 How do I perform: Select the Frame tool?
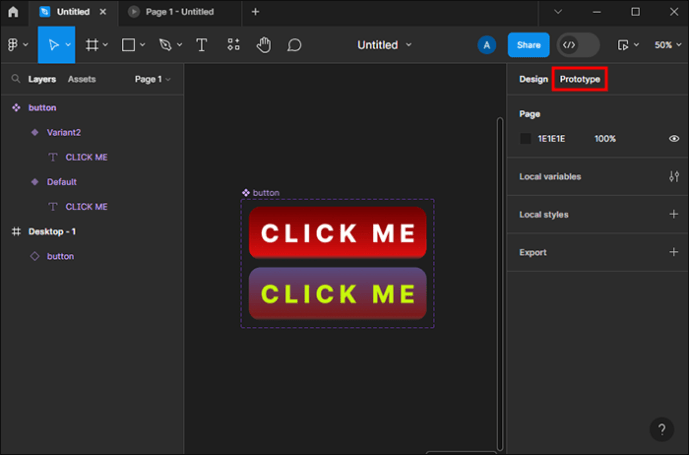click(x=92, y=44)
